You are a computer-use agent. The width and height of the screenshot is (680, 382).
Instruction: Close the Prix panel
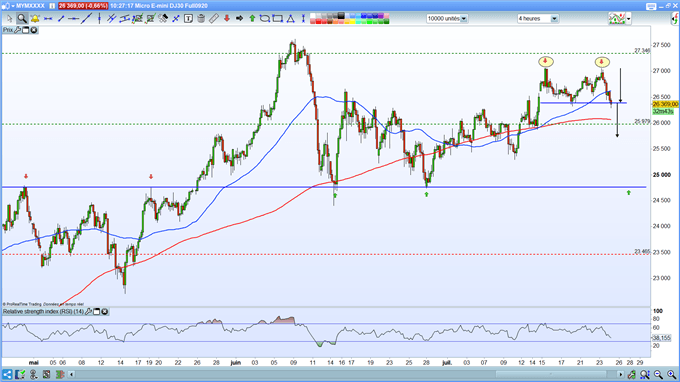[33, 30]
